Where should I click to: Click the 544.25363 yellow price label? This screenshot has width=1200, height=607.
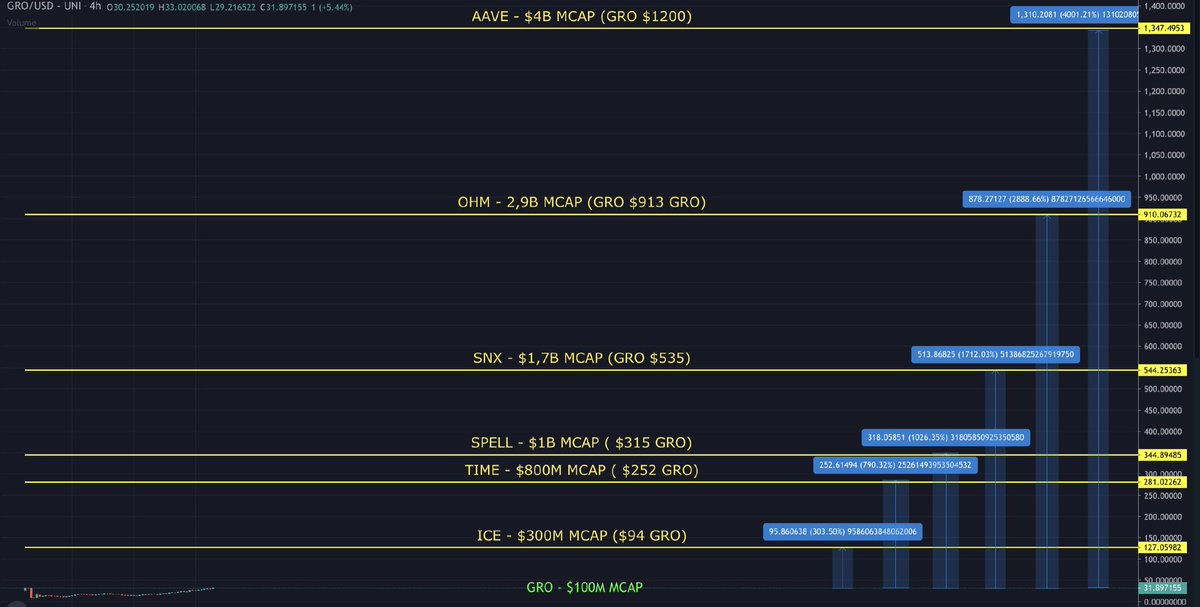pyautogui.click(x=1165, y=370)
